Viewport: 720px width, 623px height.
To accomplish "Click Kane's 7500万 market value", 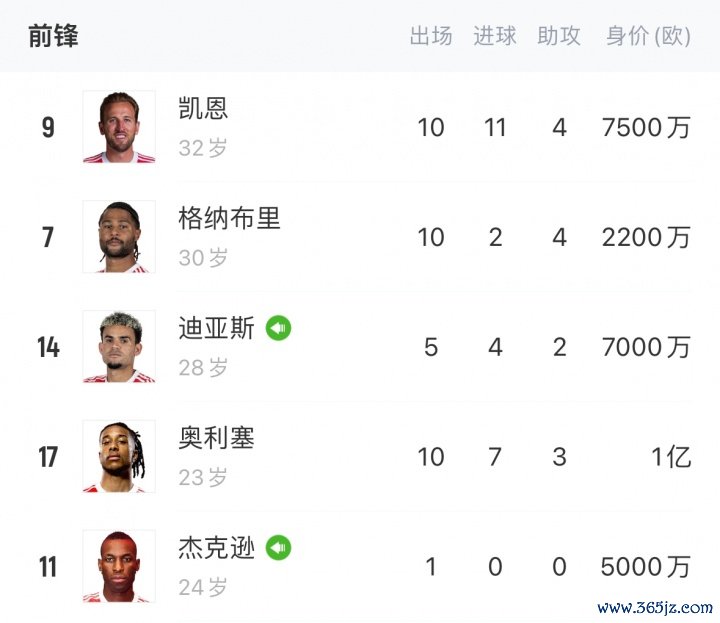I will [x=646, y=127].
